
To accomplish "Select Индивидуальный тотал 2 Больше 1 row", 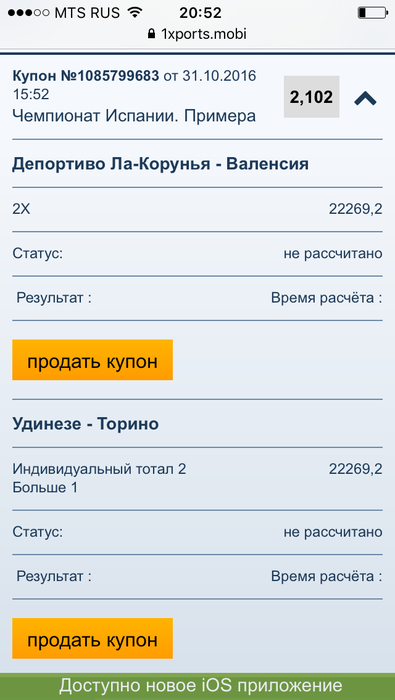I will (197, 479).
